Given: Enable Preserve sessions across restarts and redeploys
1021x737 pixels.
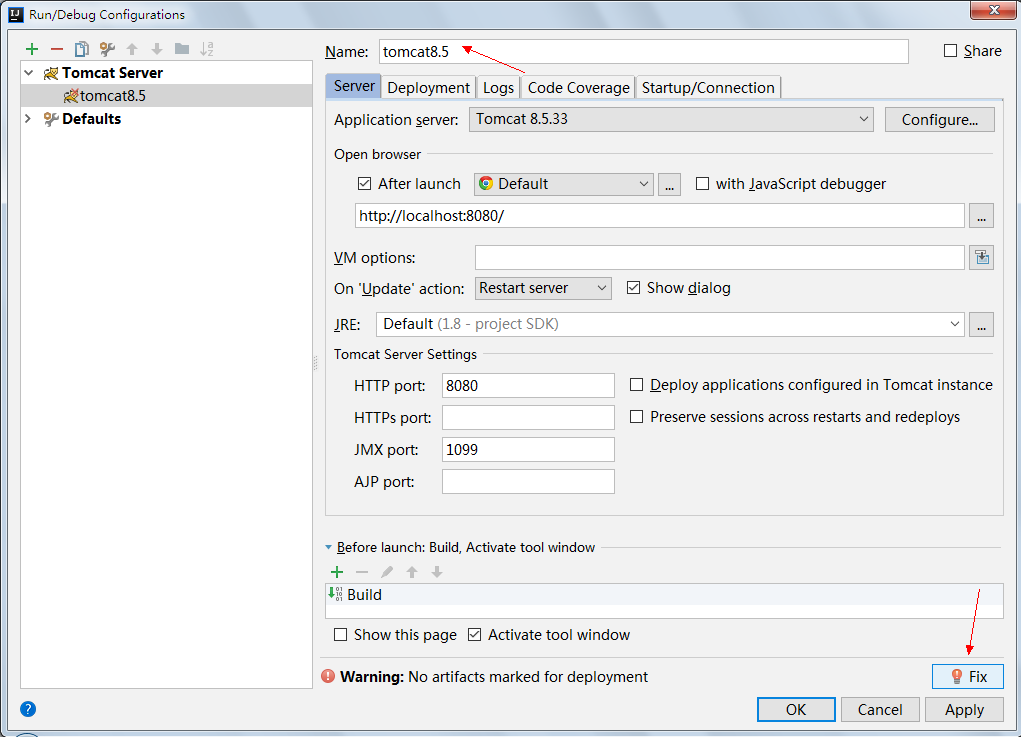Looking at the screenshot, I should pyautogui.click(x=637, y=417).
